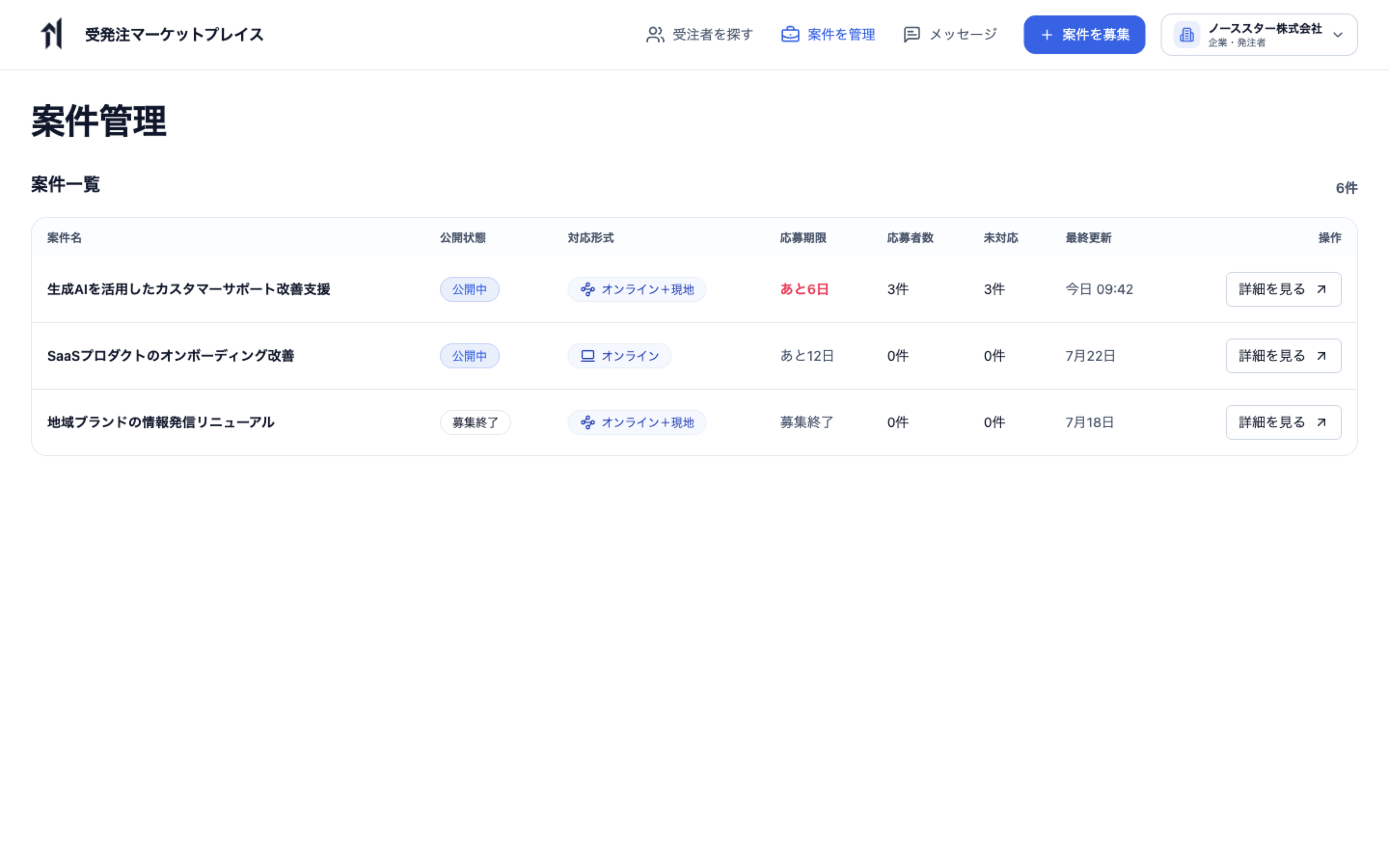This screenshot has height=868, width=1389.
Task: Click the 最終更新 column header
Action: (x=1088, y=238)
